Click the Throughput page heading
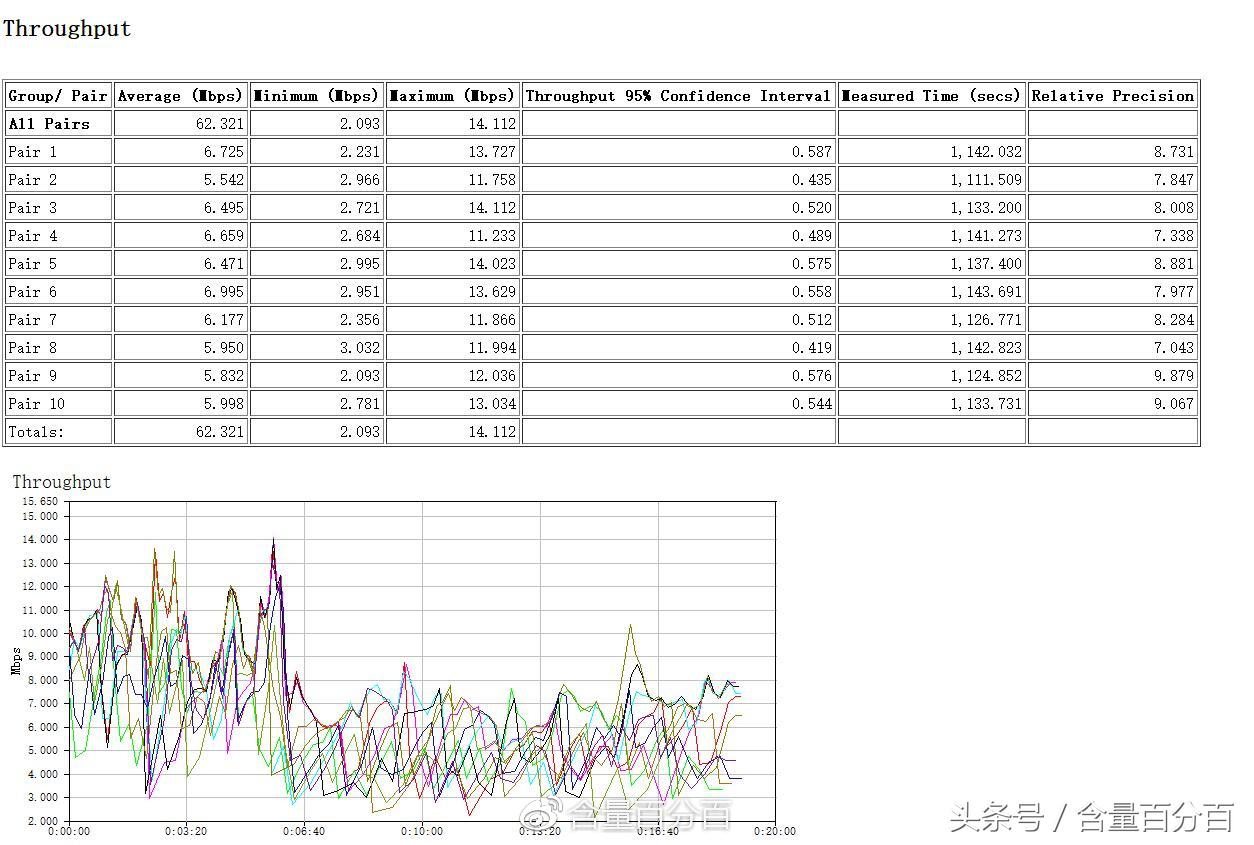The width and height of the screenshot is (1254, 845). pos(67,29)
